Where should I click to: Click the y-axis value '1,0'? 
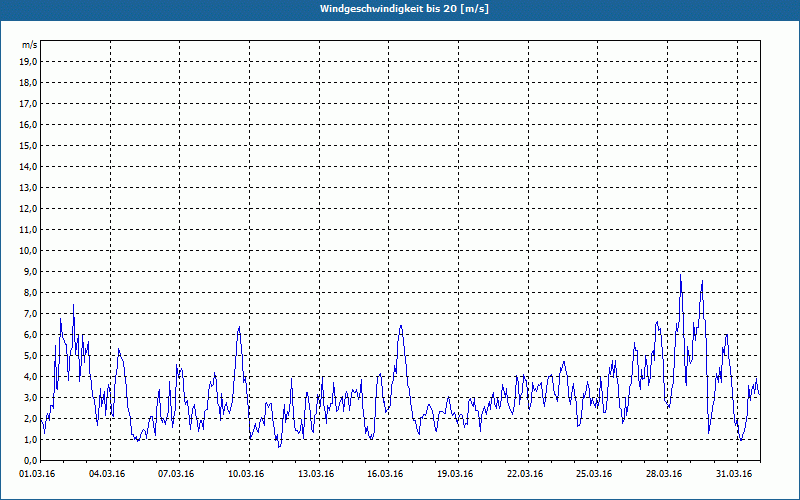pos(30,439)
